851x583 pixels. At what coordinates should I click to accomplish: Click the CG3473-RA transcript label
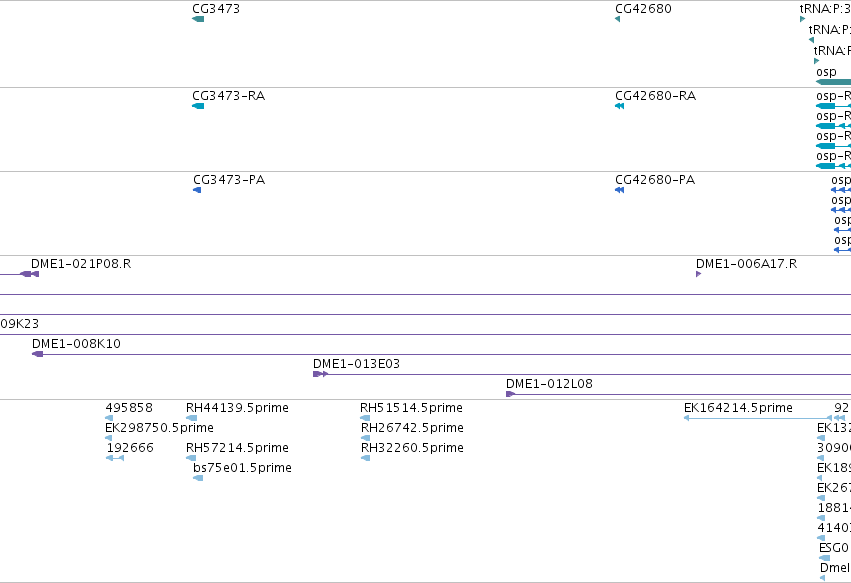[228, 96]
